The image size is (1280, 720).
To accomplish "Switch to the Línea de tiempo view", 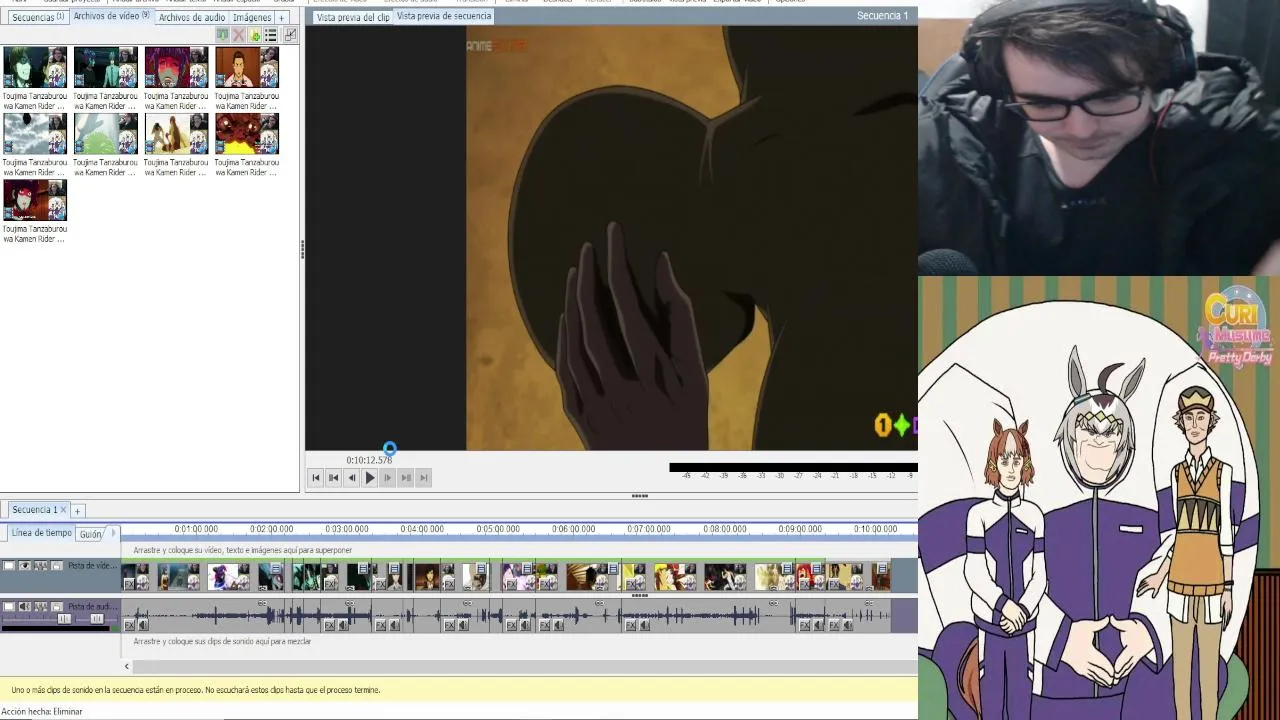I will pyautogui.click(x=41, y=533).
